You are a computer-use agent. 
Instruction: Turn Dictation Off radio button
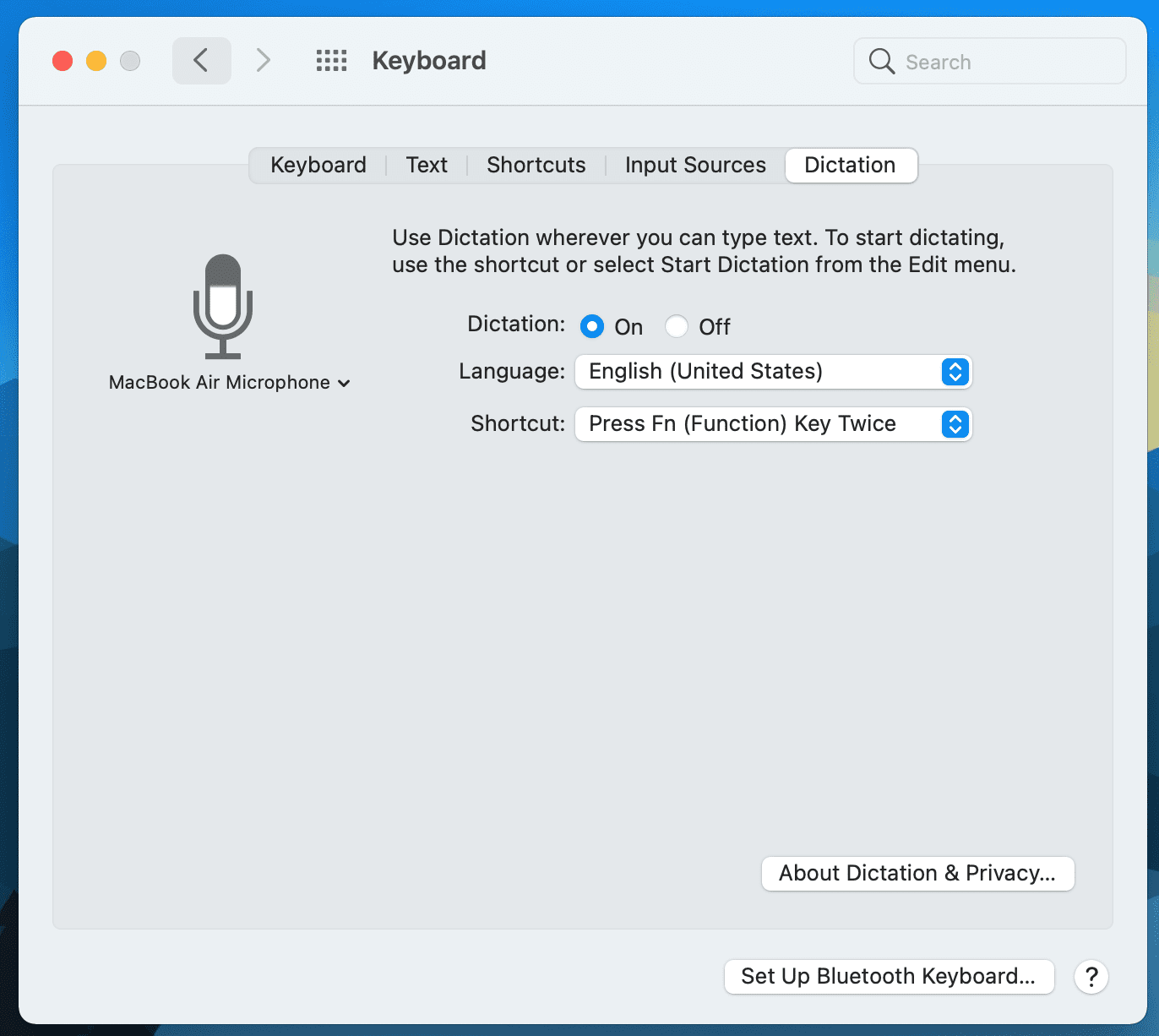[677, 326]
